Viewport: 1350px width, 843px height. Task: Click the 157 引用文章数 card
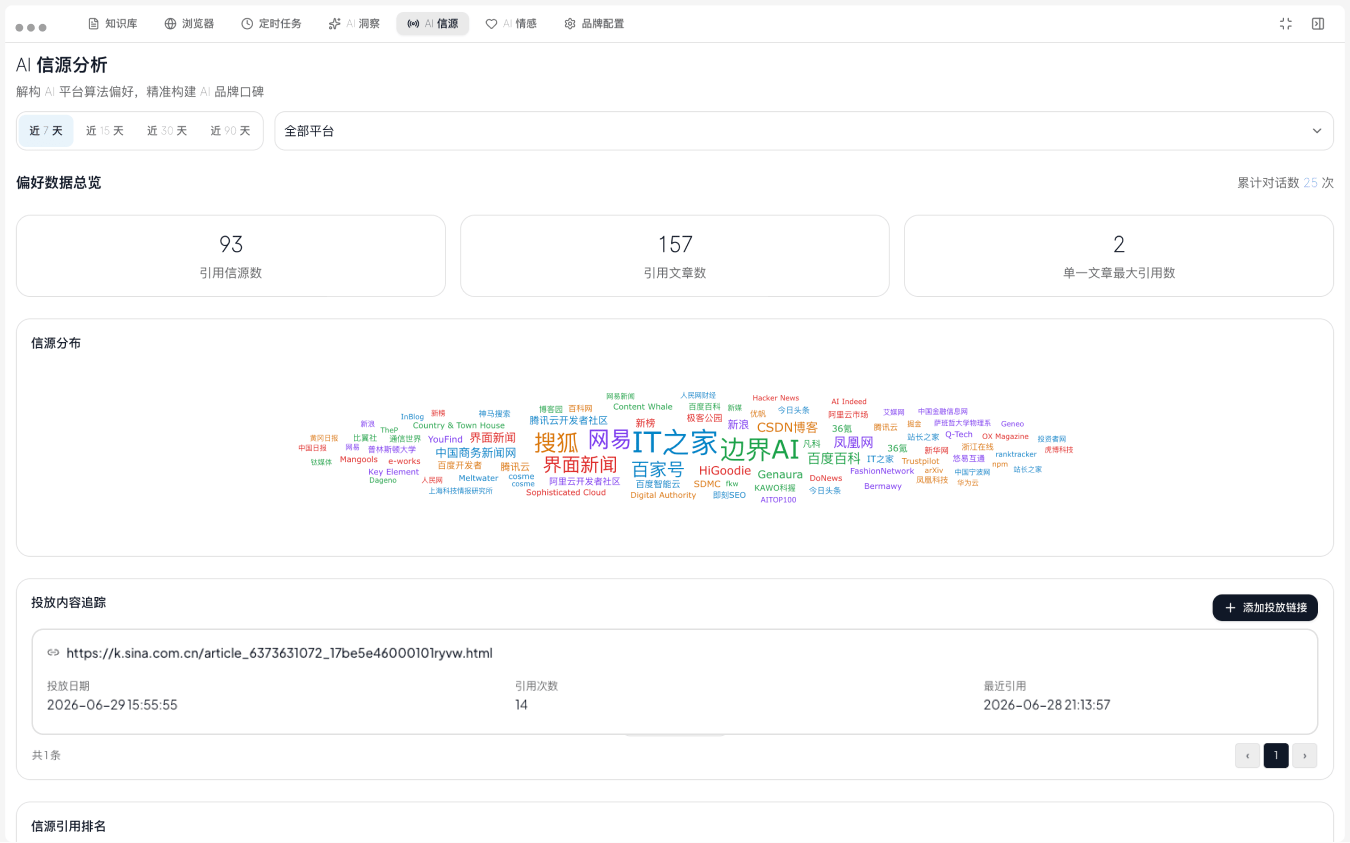pos(675,256)
